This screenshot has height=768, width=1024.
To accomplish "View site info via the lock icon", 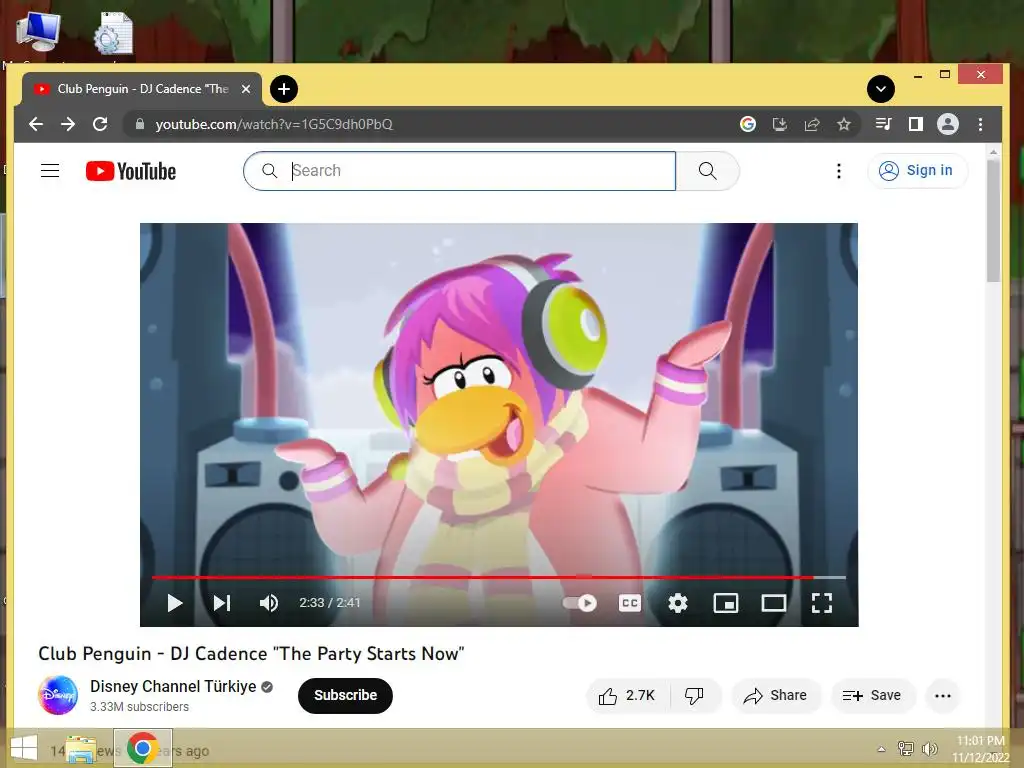I will [x=139, y=124].
